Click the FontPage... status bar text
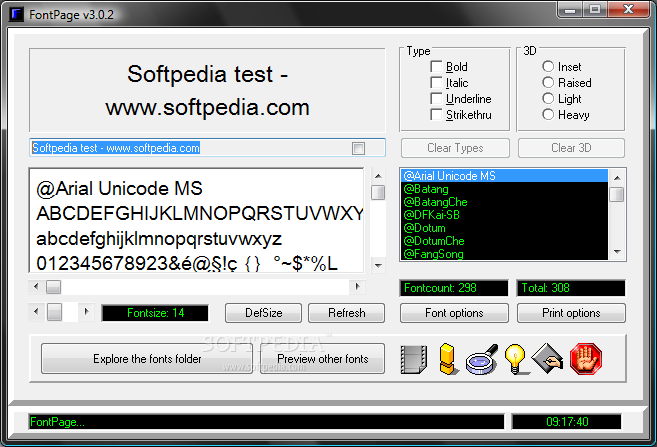This screenshot has width=657, height=447. pos(57,422)
